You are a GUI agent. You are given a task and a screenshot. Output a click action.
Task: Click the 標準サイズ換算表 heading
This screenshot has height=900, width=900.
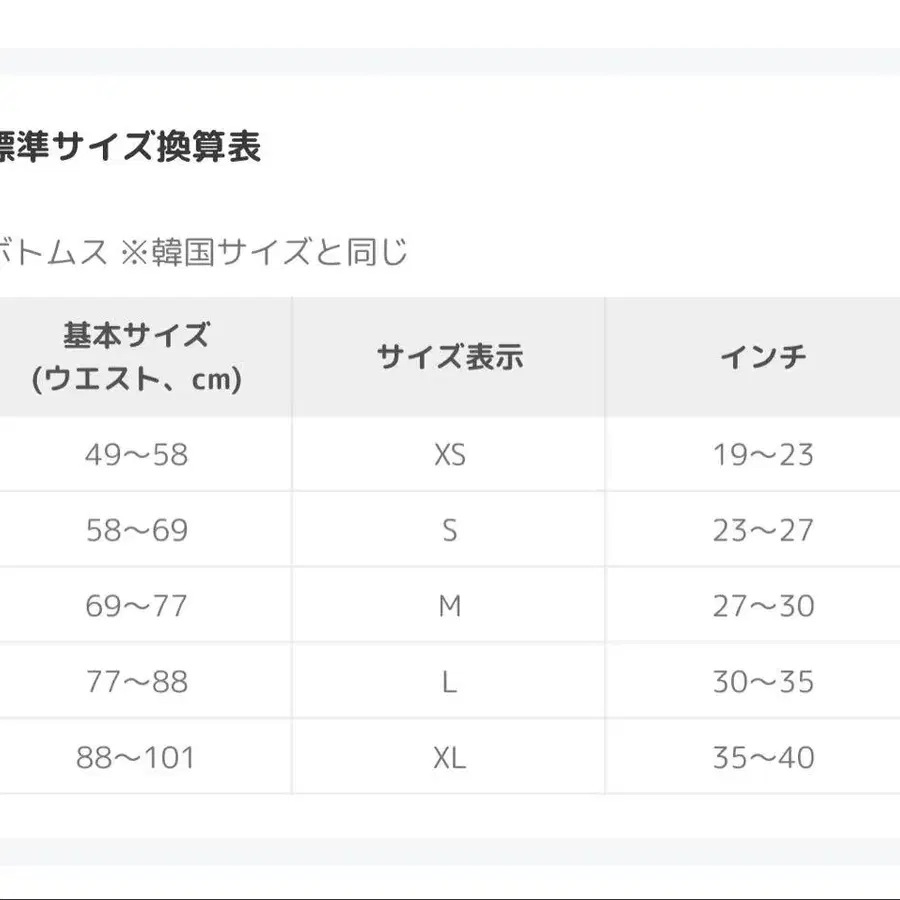point(130,148)
